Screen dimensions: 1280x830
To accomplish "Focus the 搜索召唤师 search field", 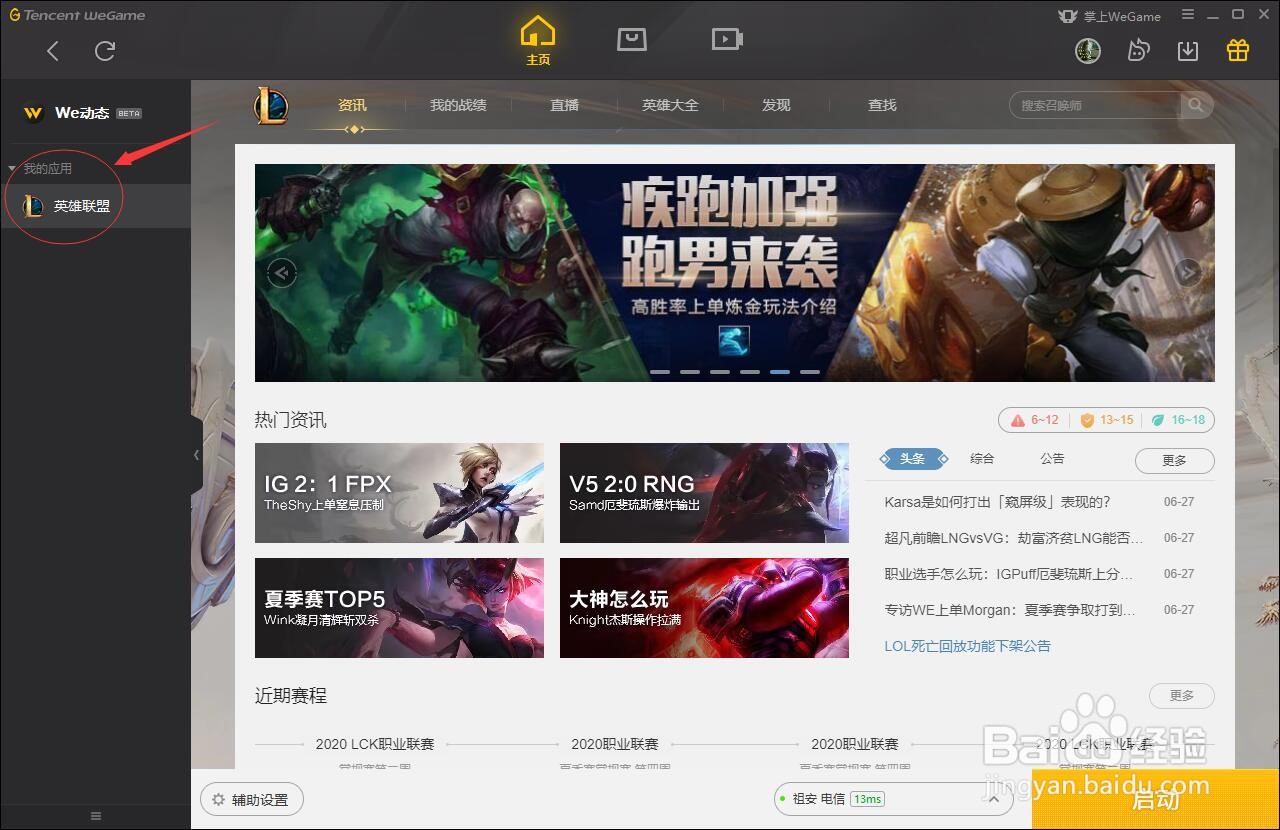I will 1095,105.
